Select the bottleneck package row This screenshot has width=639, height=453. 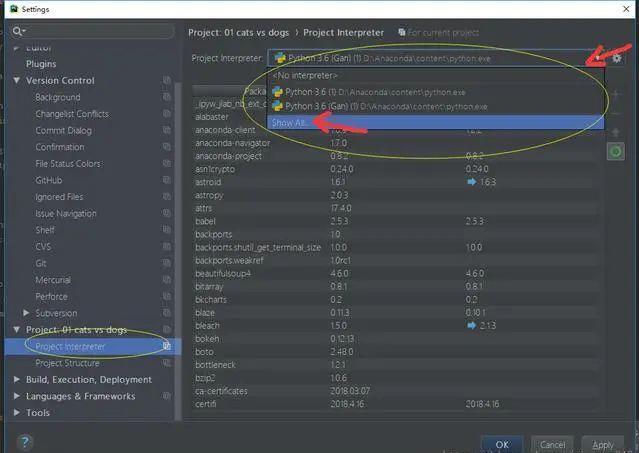(x=394, y=365)
